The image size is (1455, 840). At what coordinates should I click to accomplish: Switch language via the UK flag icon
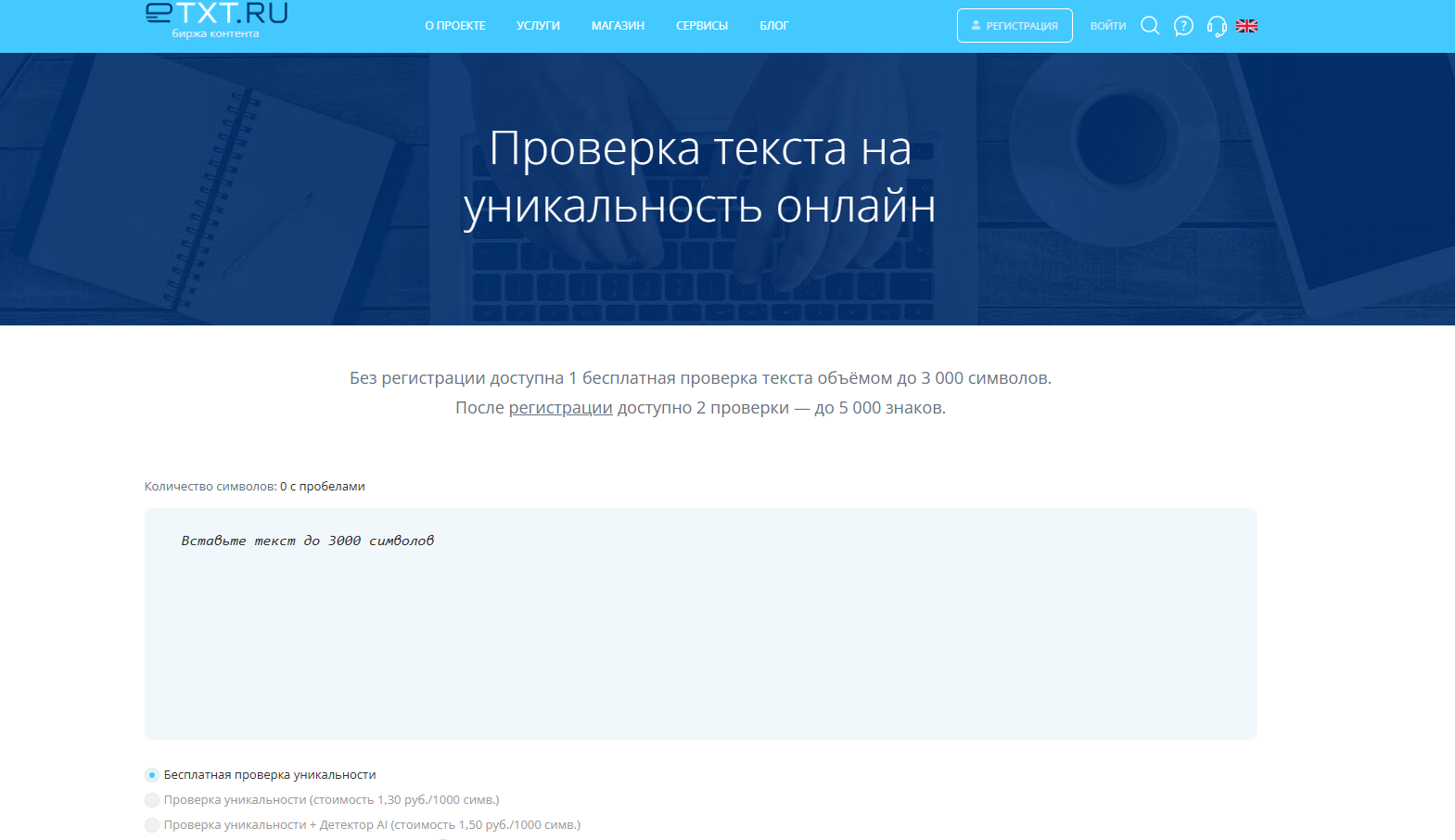1246,26
